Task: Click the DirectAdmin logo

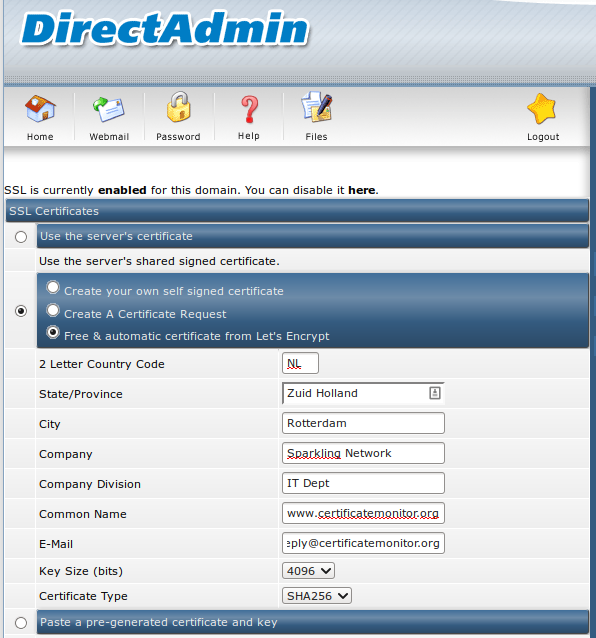Action: (165, 28)
